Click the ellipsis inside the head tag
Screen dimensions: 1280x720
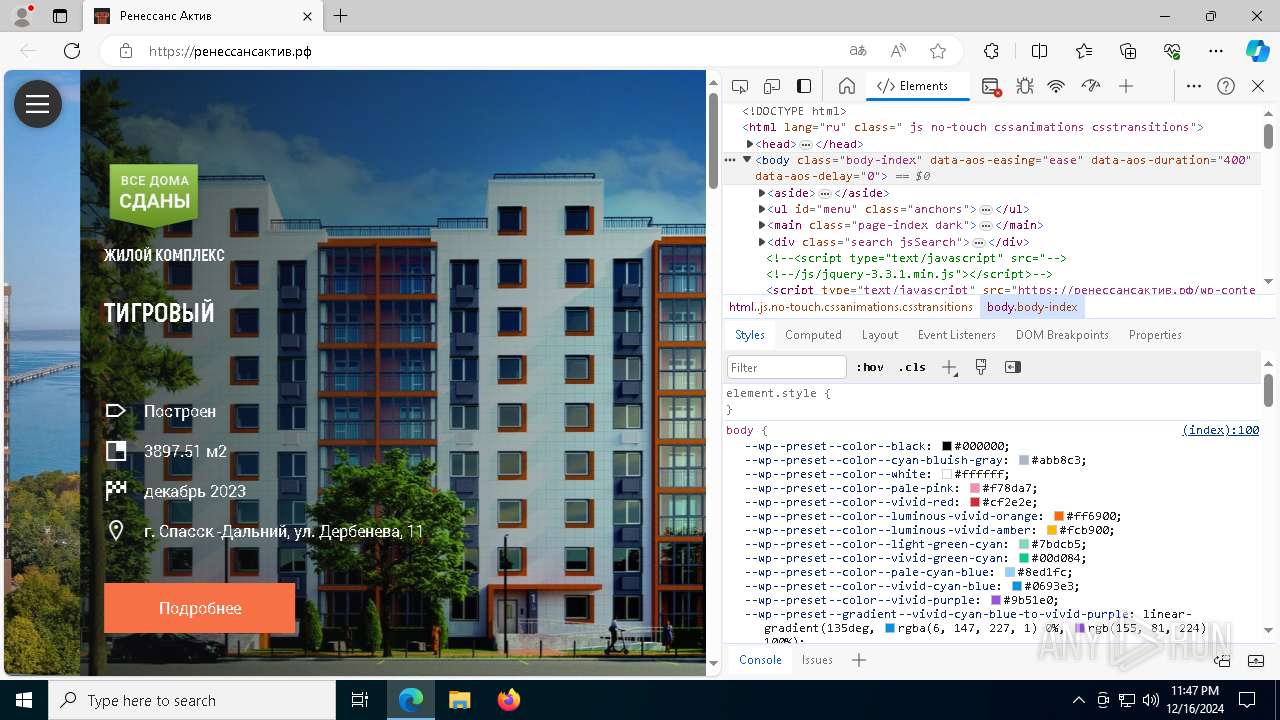805,144
